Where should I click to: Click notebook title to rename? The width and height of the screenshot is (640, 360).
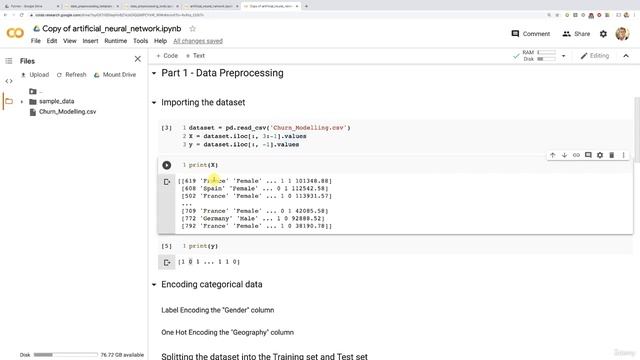(x=111, y=29)
